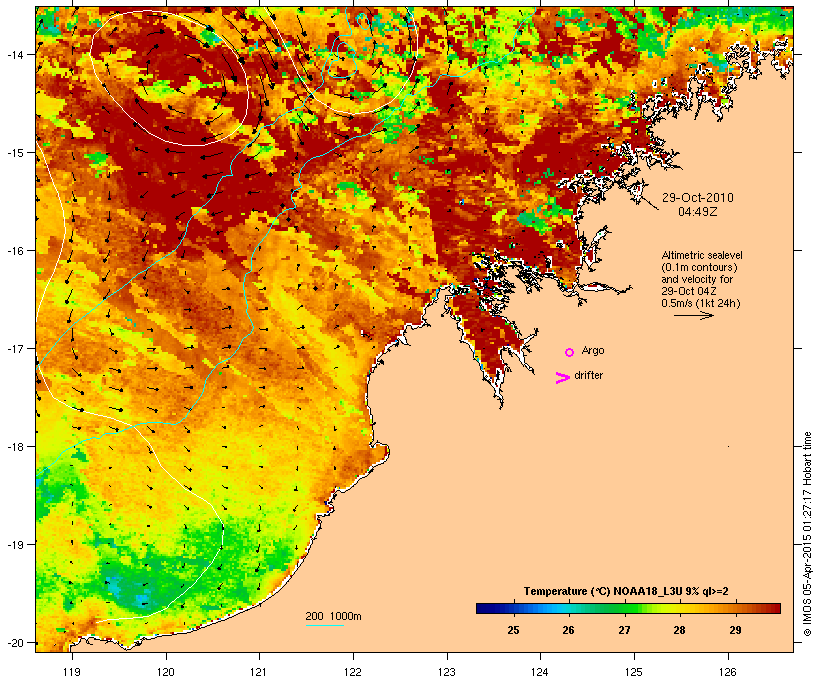
Task: Click the latitude axis label -19
Action: [x=14, y=545]
